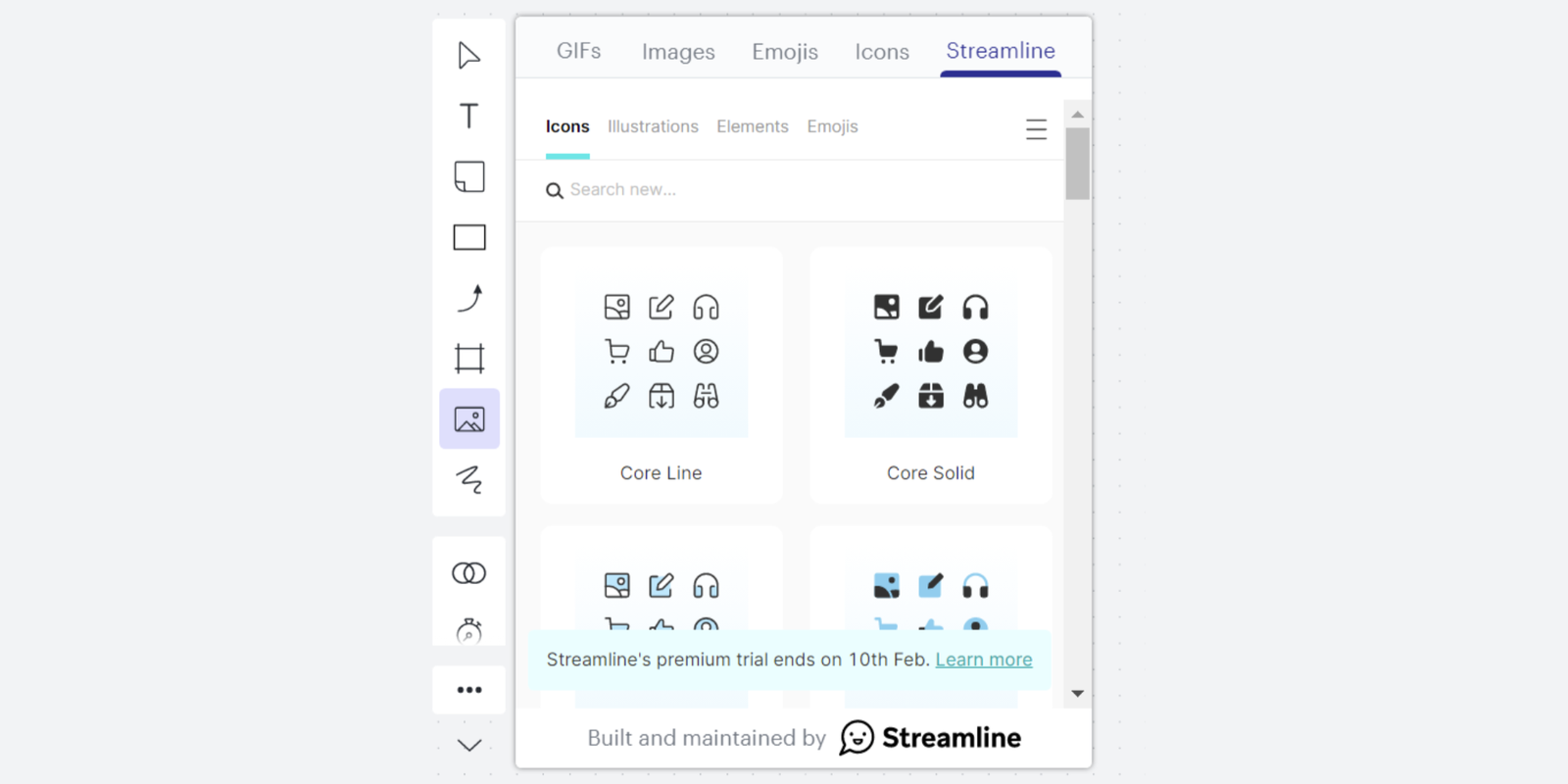Click package download icon in Core Line set
Viewport: 1568px width, 784px height.
click(x=661, y=396)
